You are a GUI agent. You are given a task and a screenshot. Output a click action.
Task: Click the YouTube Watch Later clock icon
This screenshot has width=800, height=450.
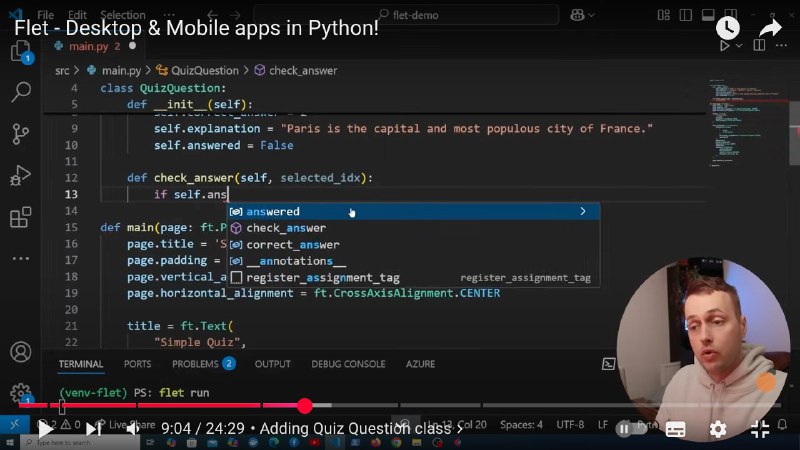point(728,28)
